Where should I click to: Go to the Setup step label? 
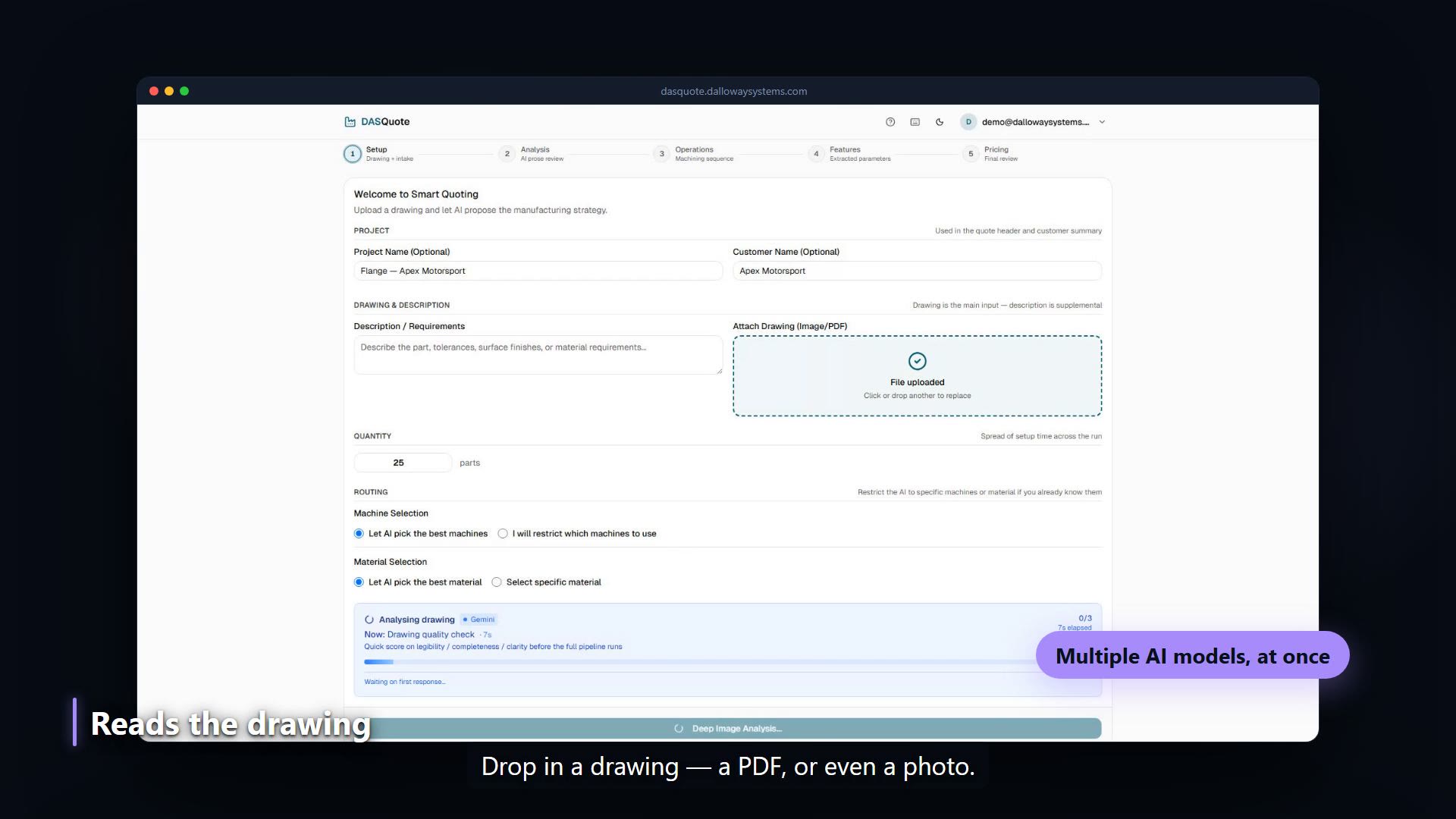pos(376,149)
